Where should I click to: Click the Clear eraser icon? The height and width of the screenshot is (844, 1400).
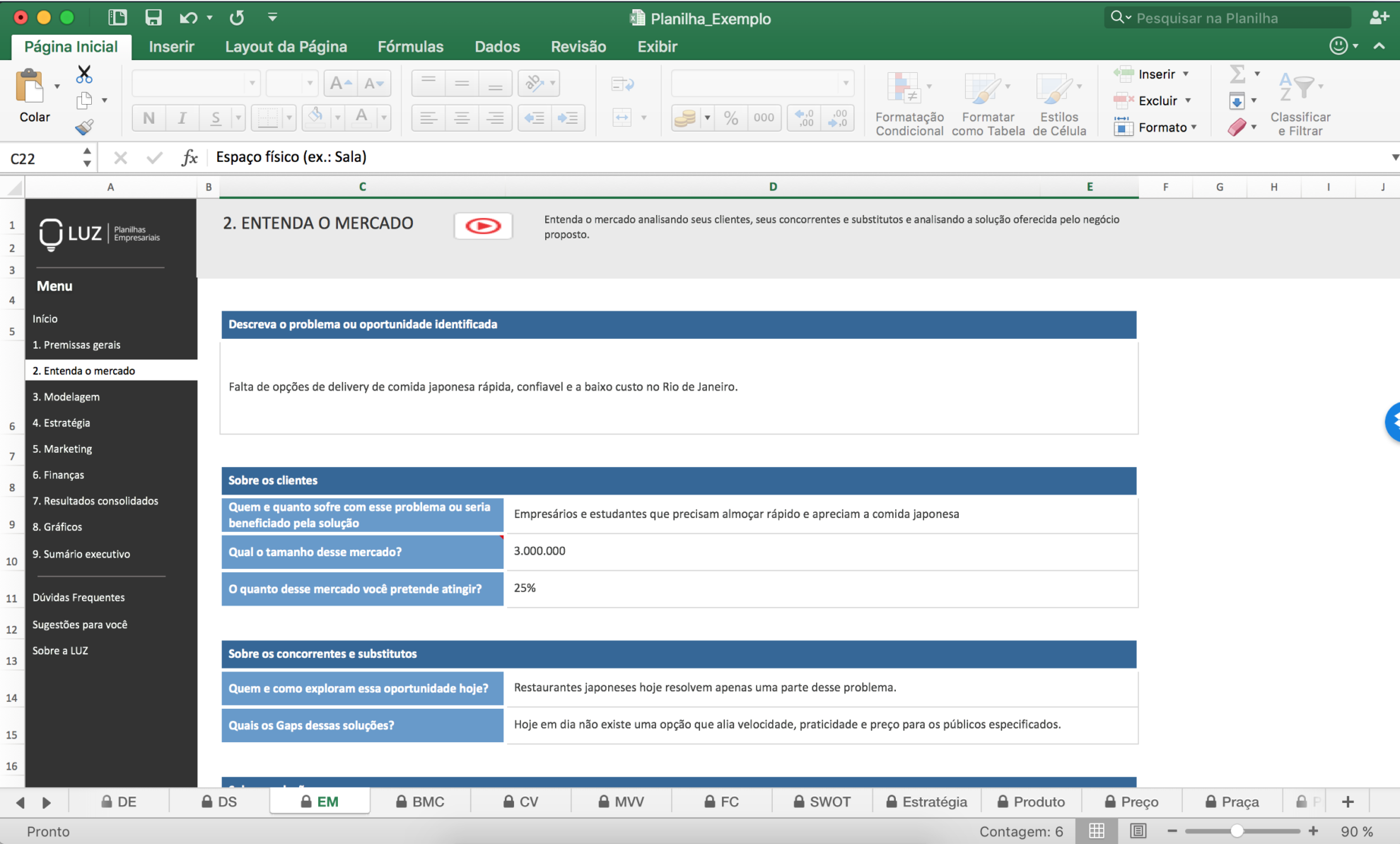1237,127
